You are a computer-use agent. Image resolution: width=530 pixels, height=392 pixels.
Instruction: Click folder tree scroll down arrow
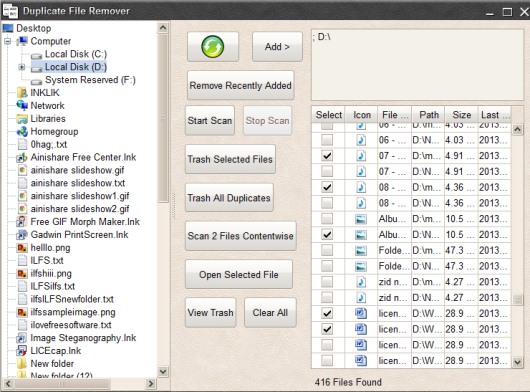[x=163, y=372]
